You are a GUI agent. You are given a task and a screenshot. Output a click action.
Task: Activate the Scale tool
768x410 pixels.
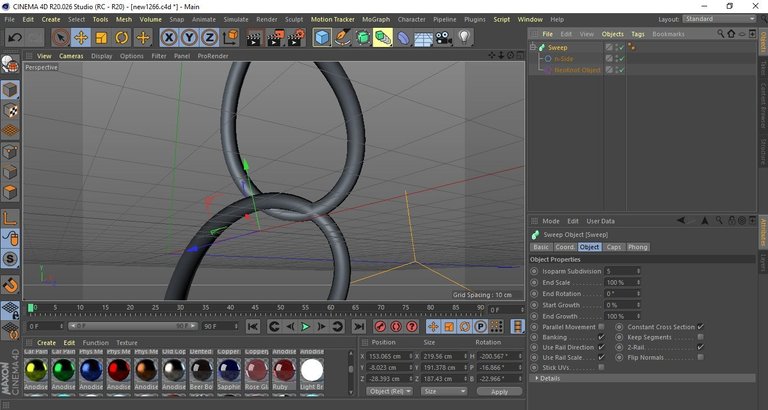101,38
